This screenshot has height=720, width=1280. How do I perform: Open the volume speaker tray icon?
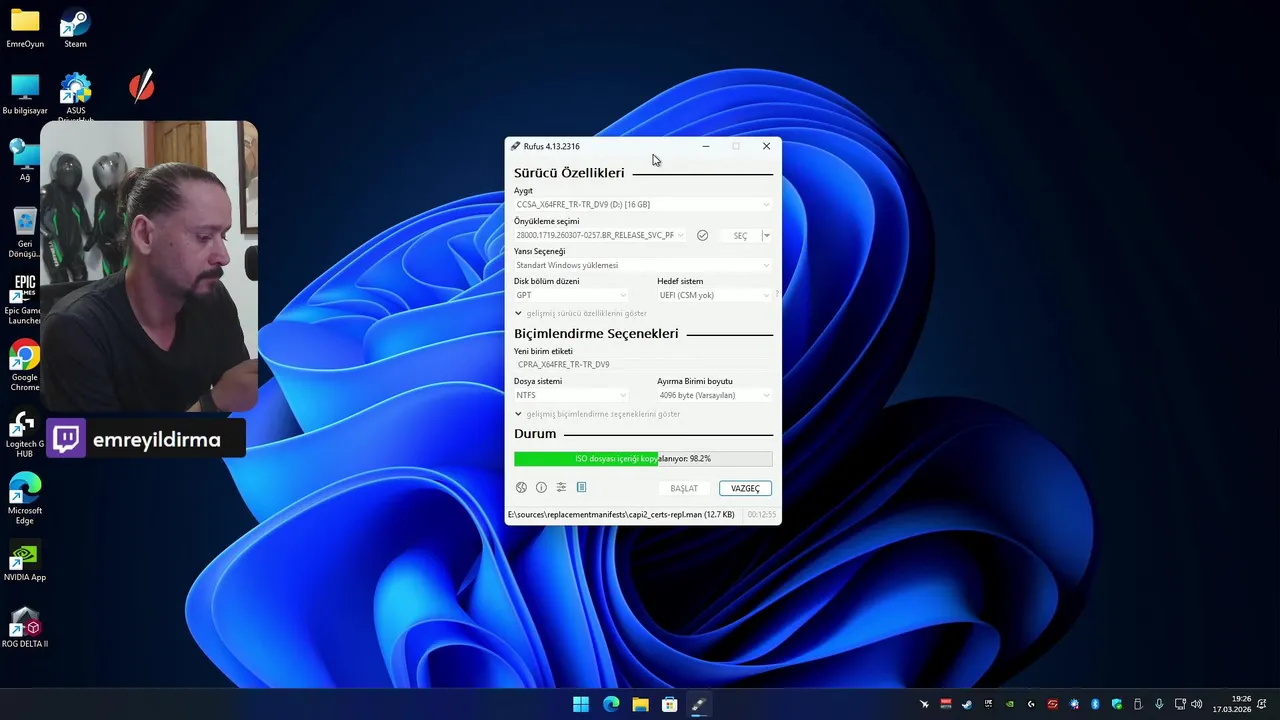(x=1197, y=704)
